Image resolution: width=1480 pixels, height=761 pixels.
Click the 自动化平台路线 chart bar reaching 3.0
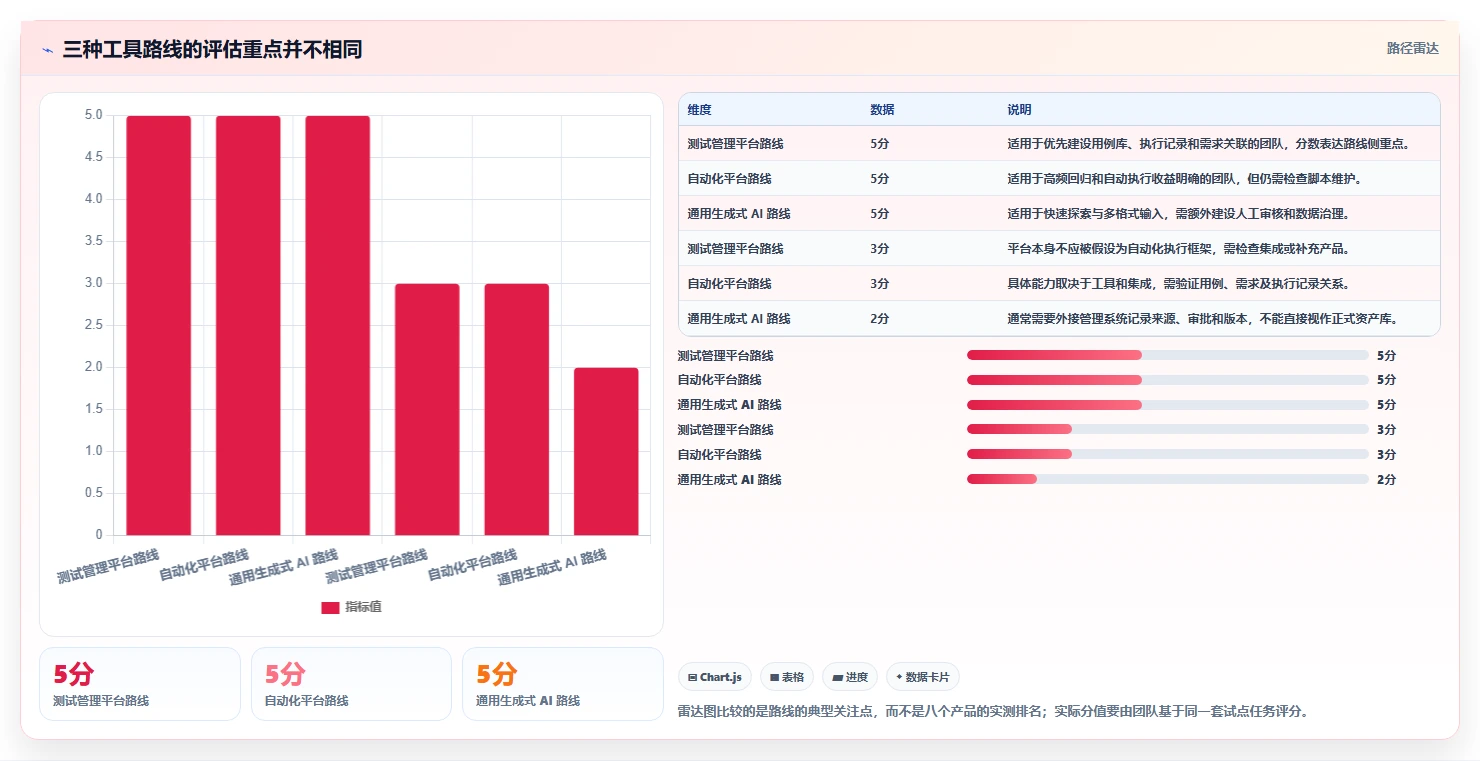point(516,409)
